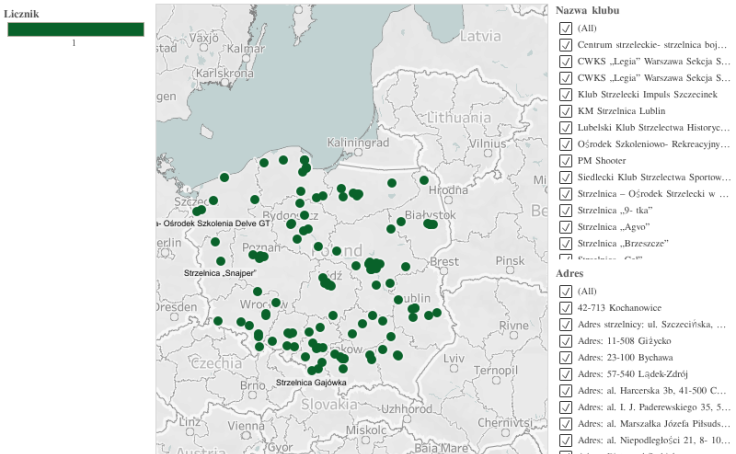This screenshot has height=454, width=736.
Task: Toggle Strzelnica „Brzeszcze" checkbox
Action: [x=566, y=243]
